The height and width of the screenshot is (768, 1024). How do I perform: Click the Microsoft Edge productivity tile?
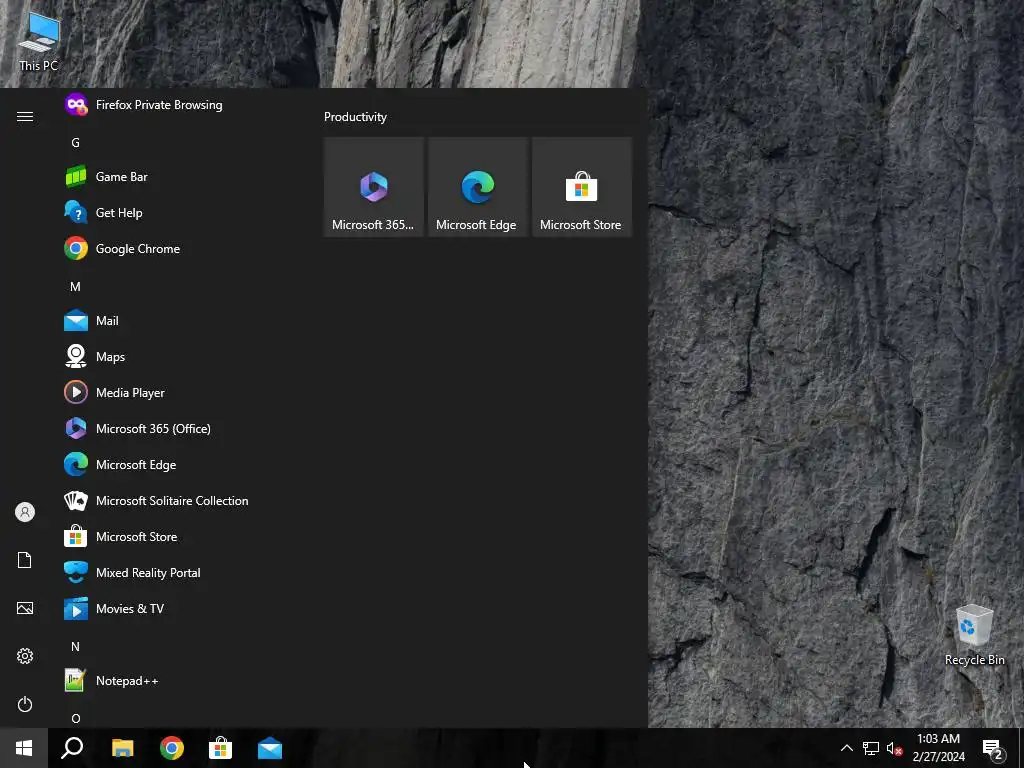tap(478, 187)
